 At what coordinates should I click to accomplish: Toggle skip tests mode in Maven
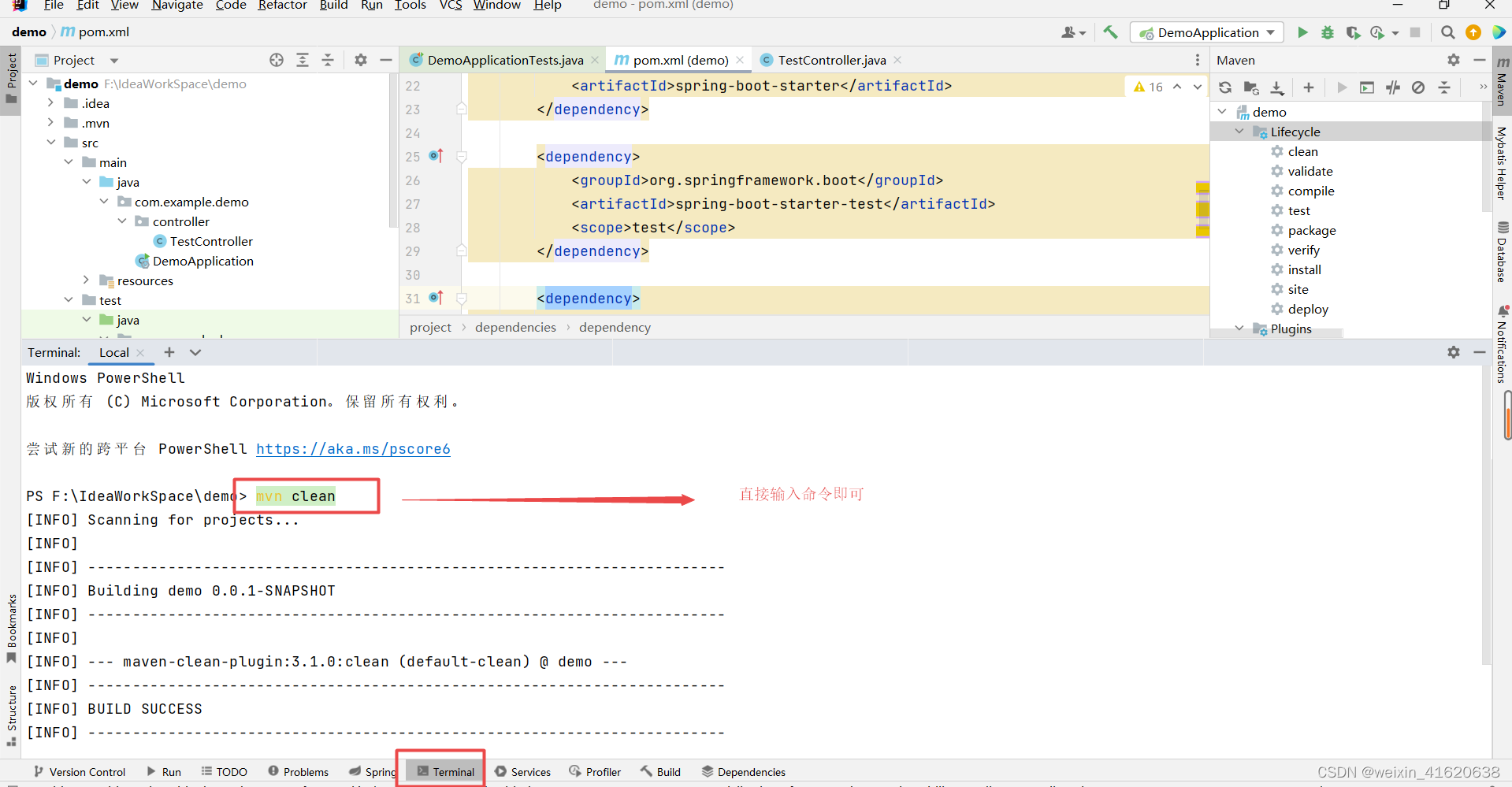[1418, 87]
